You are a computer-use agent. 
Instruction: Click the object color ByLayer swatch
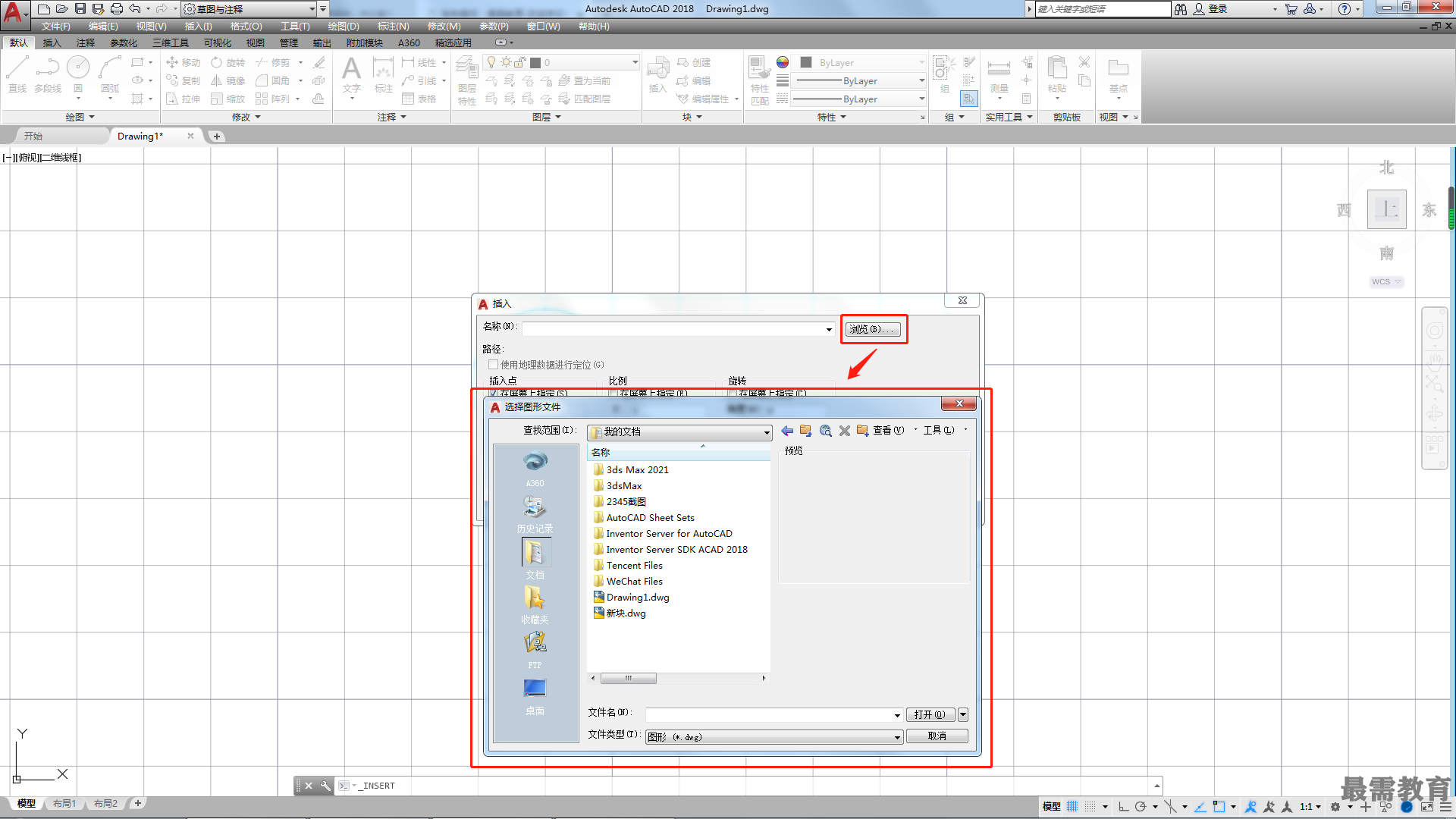pos(806,62)
